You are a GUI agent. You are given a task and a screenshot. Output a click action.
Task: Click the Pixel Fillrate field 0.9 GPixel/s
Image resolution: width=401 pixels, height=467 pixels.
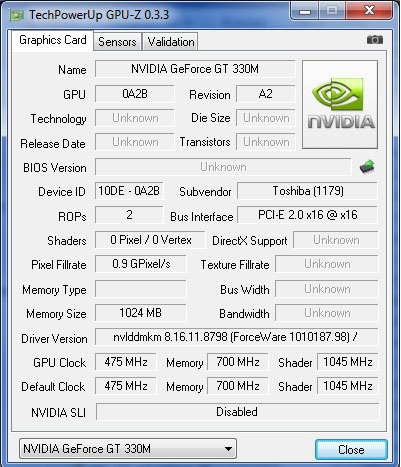141,264
